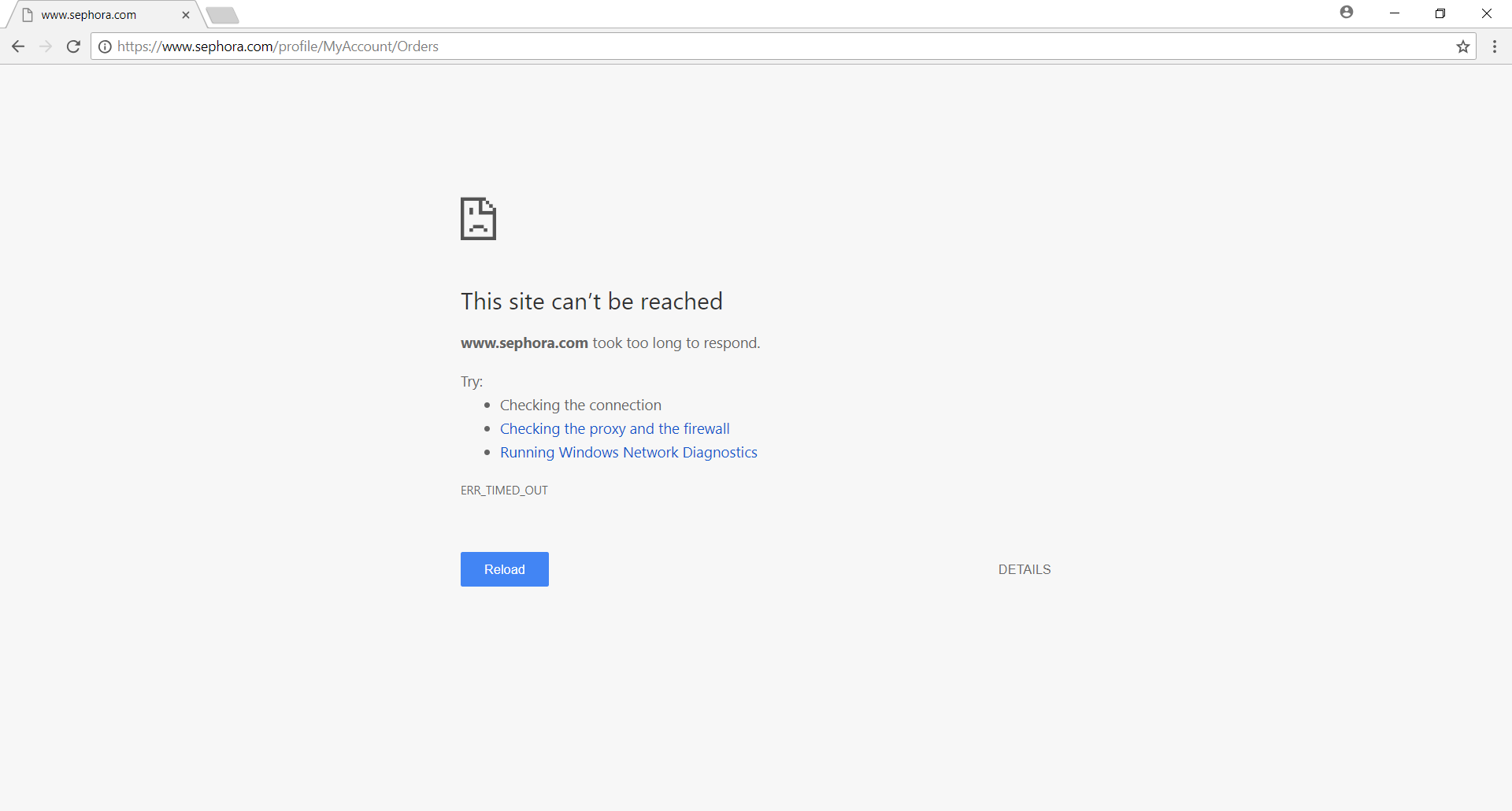Click the blue Reload button
Image resolution: width=1512 pixels, height=811 pixels.
505,569
